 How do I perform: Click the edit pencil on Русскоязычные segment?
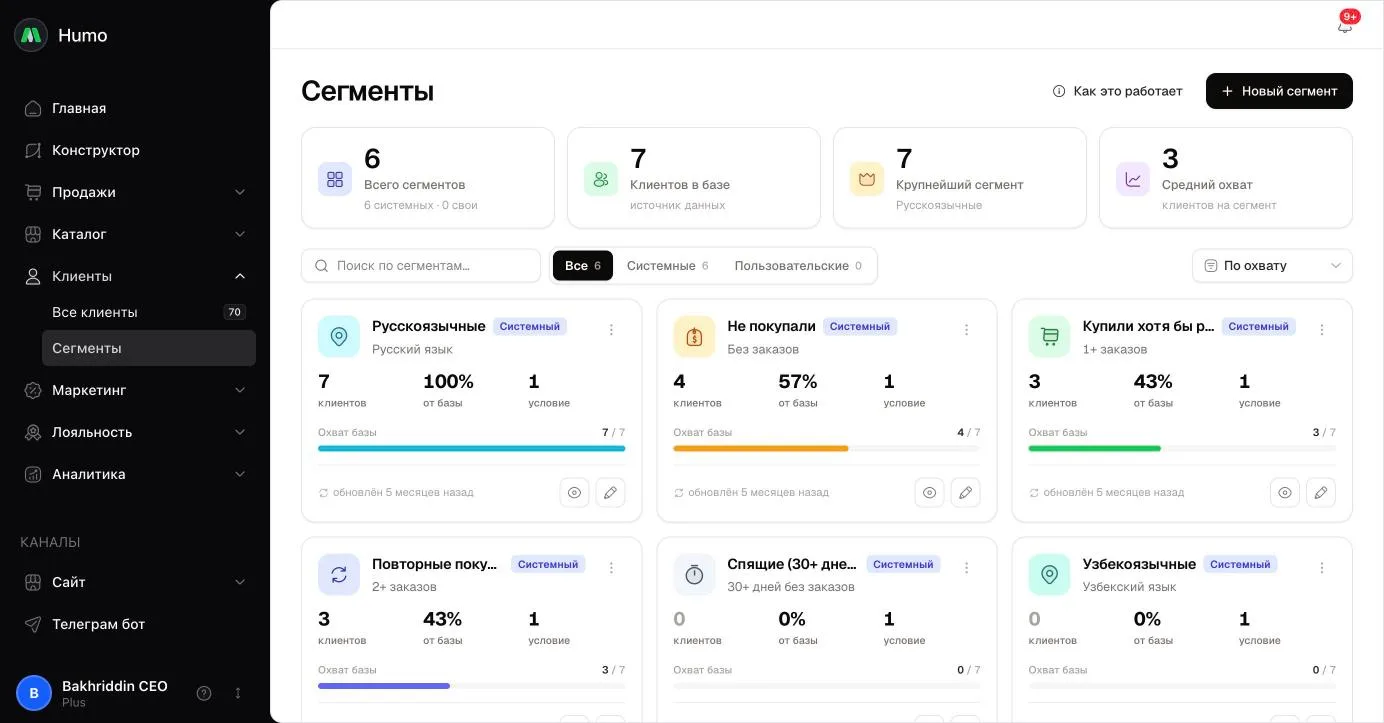610,492
